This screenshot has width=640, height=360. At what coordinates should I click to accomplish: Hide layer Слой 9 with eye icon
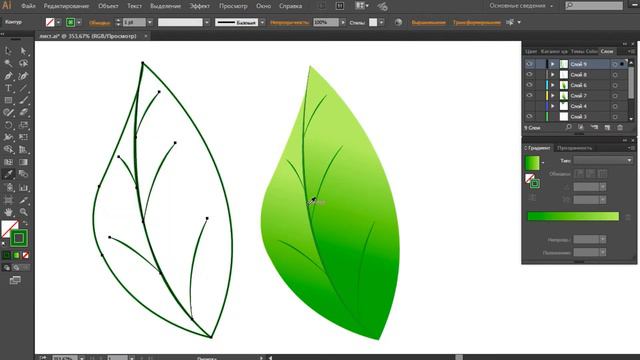coord(529,64)
